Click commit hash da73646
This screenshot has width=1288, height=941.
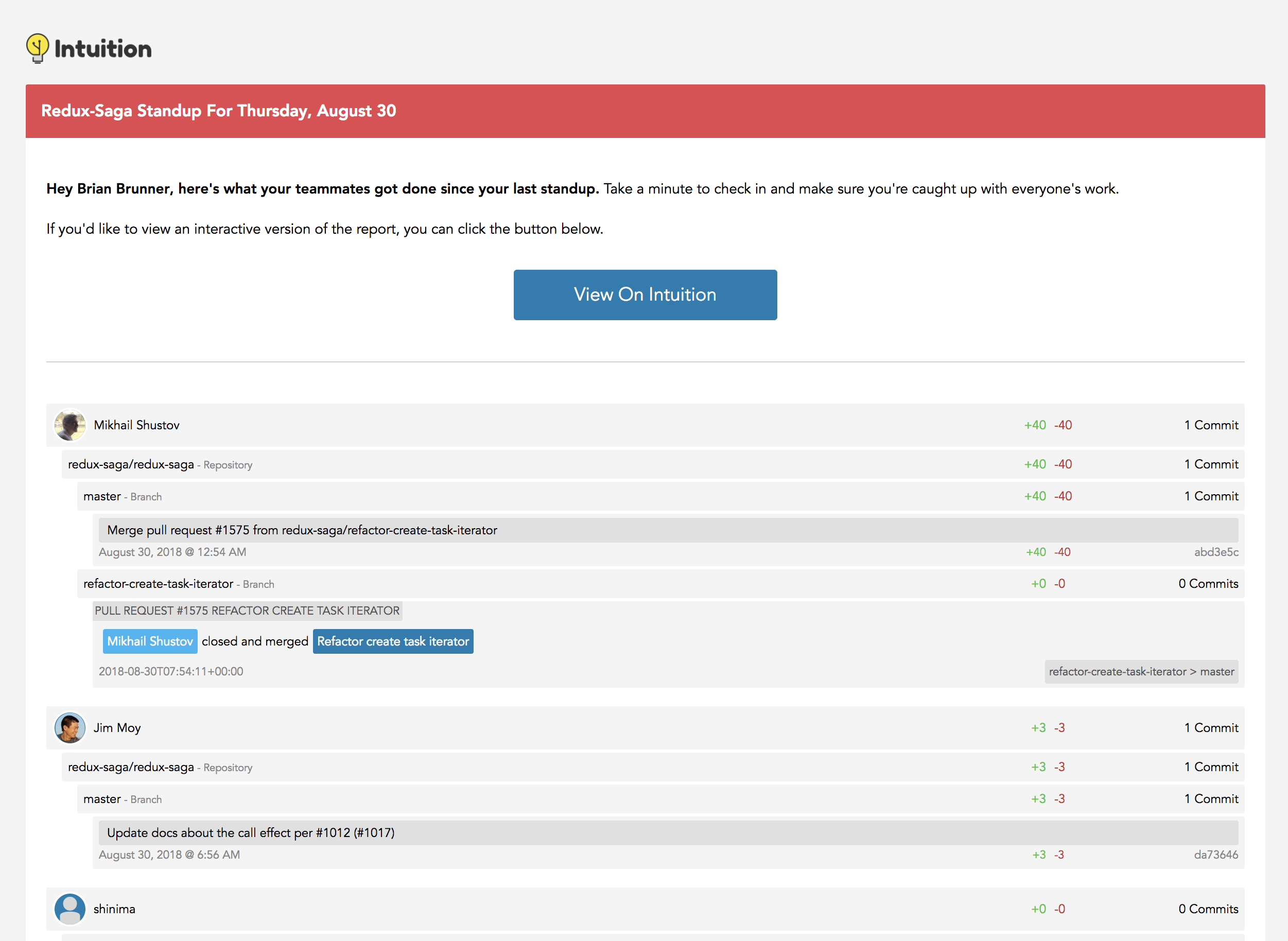(1215, 855)
